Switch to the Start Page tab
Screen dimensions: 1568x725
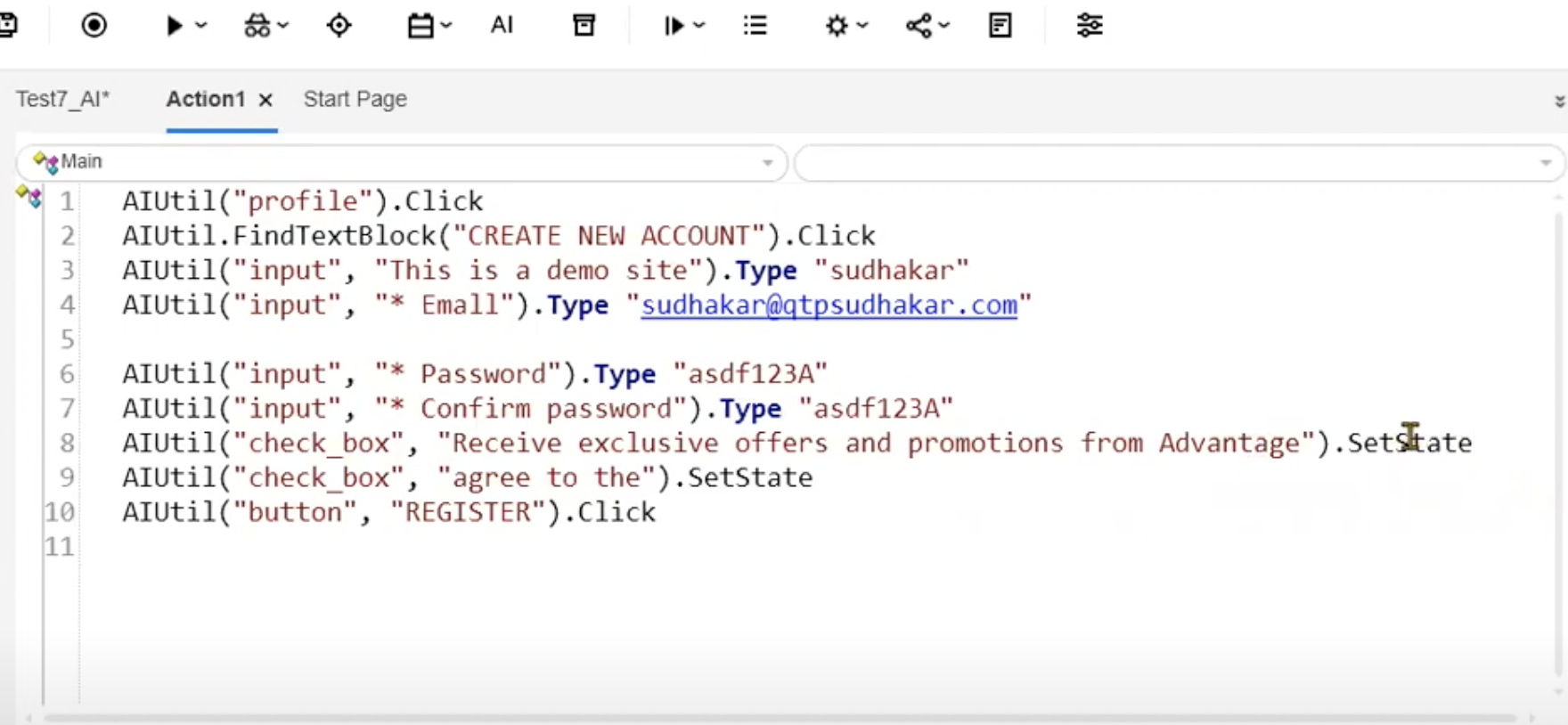coord(355,99)
